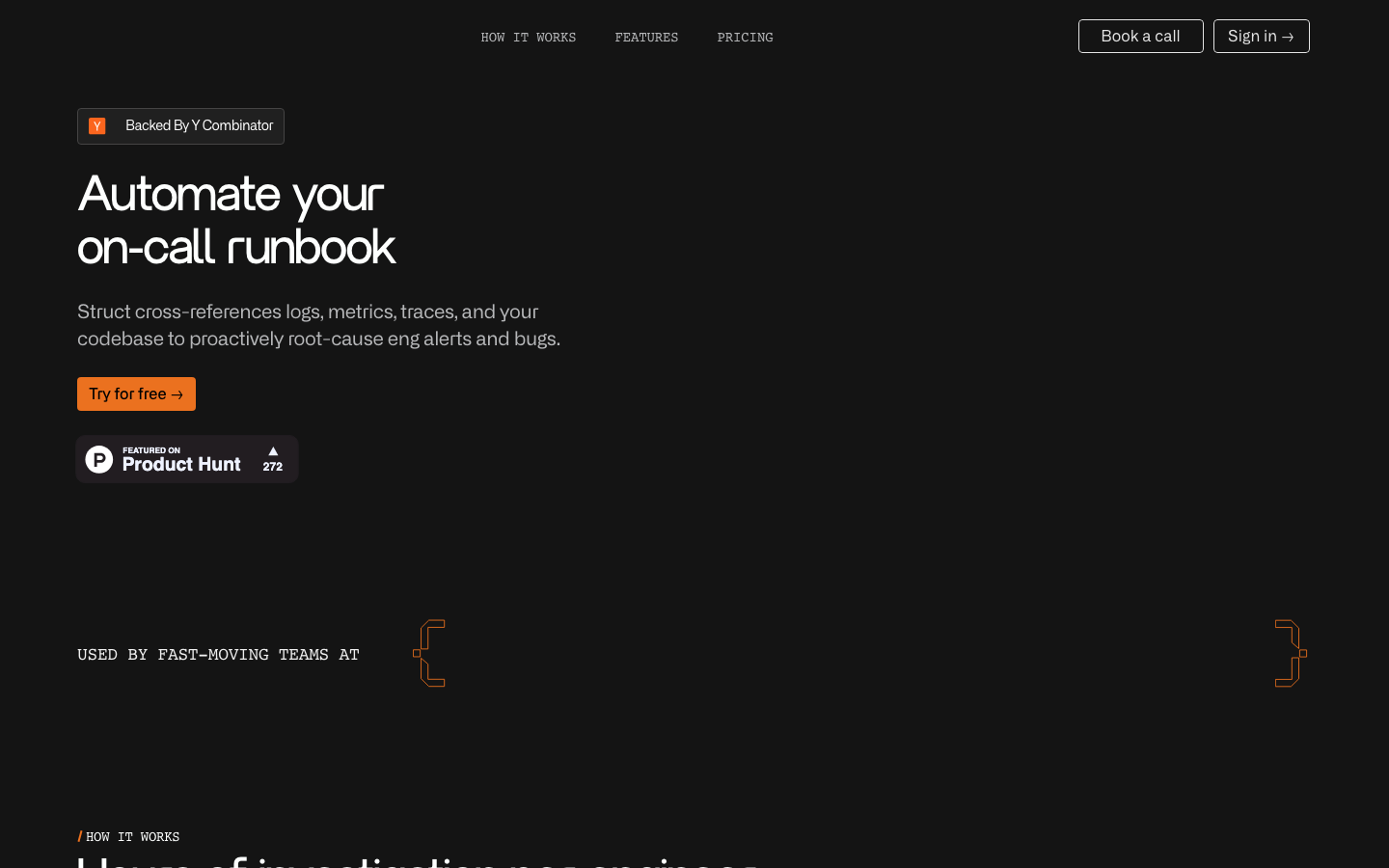Click the right orange curly brace graphic
1389x868 pixels.
pyautogui.click(x=1291, y=653)
